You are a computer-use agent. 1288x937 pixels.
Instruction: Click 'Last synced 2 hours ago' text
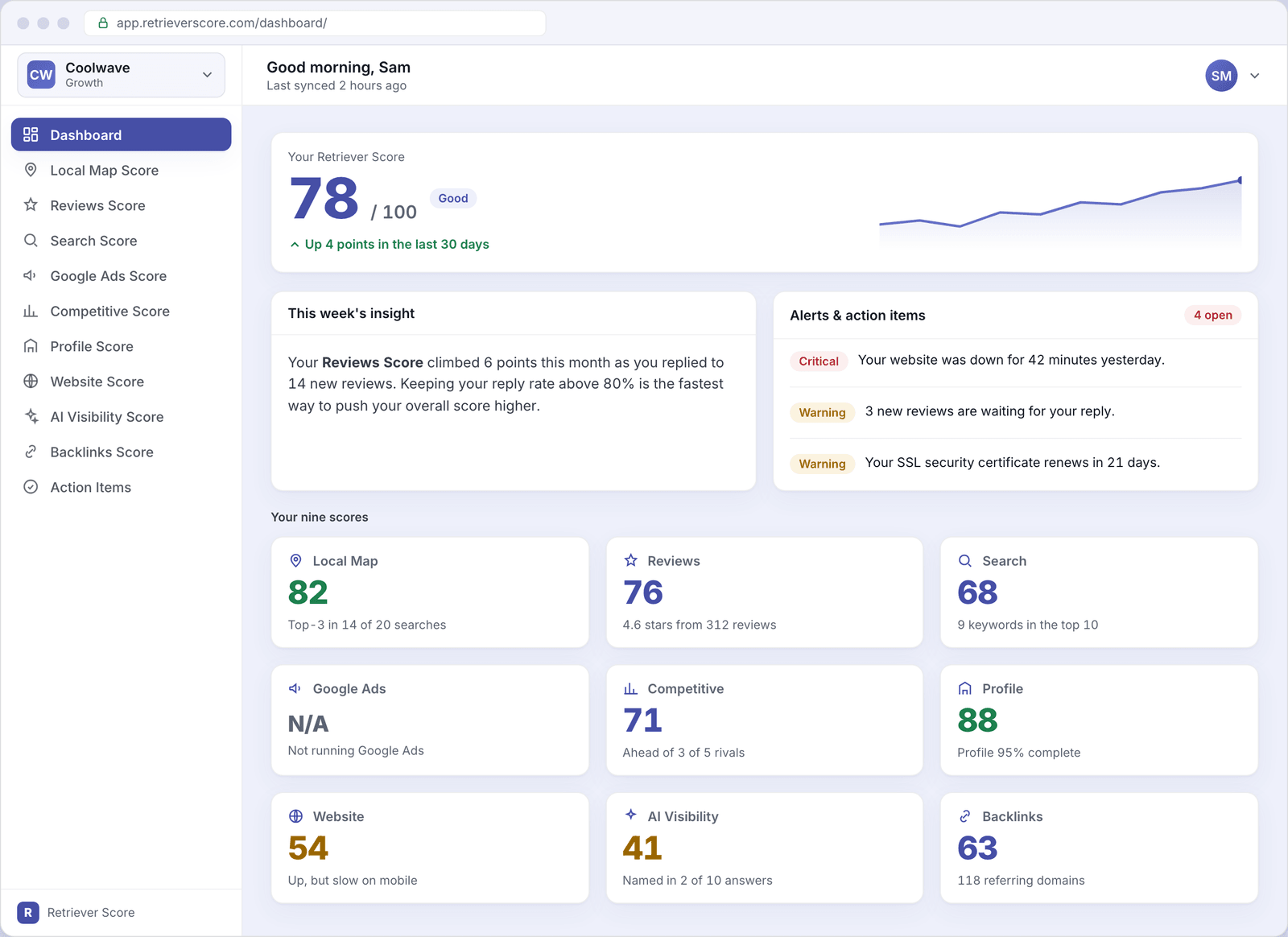click(336, 85)
